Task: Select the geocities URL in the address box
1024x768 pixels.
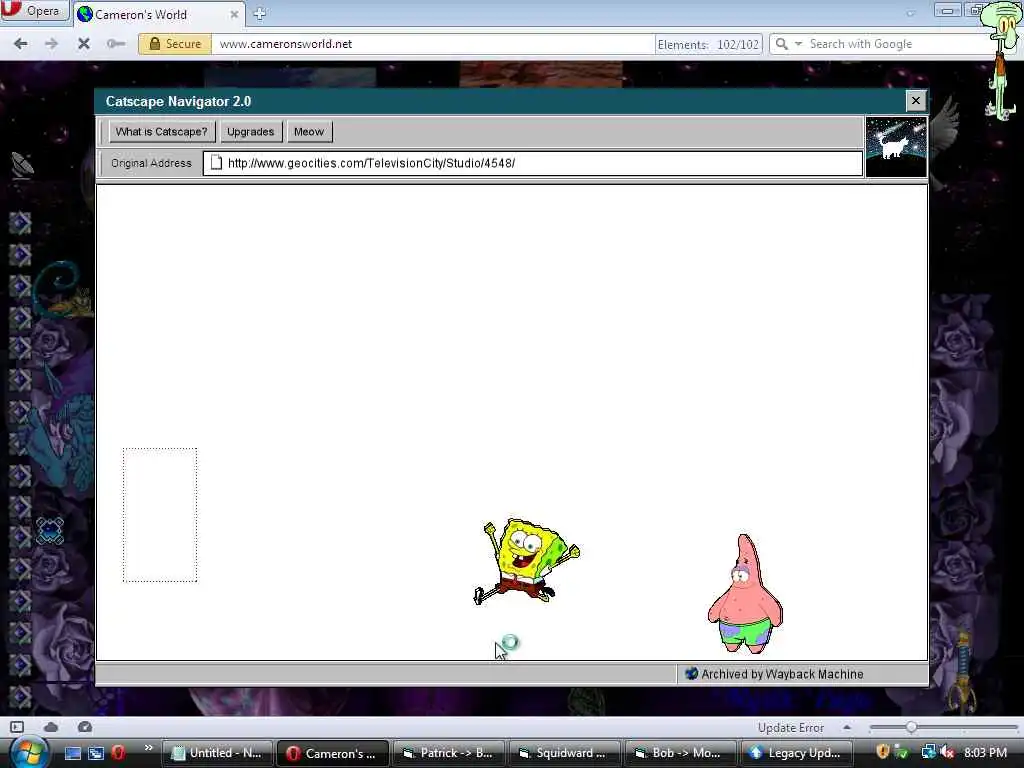Action: click(371, 163)
